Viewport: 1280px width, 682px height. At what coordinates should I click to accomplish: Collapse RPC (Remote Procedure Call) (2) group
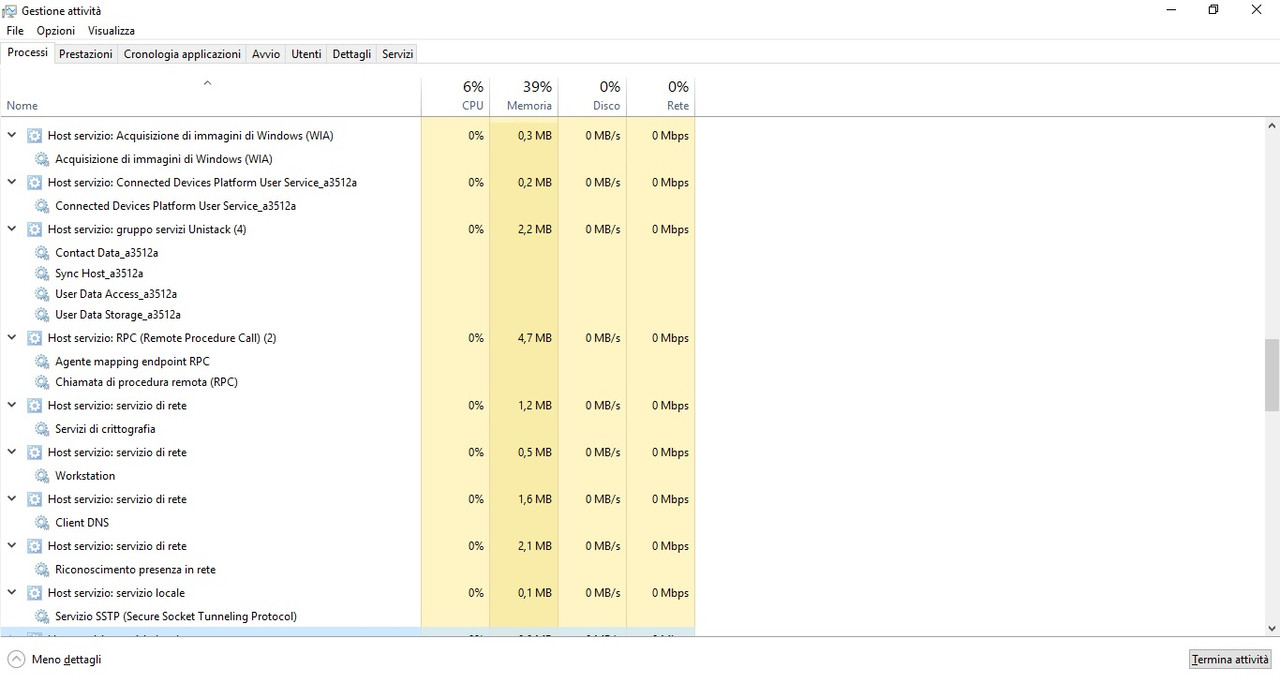pyautogui.click(x=12, y=338)
